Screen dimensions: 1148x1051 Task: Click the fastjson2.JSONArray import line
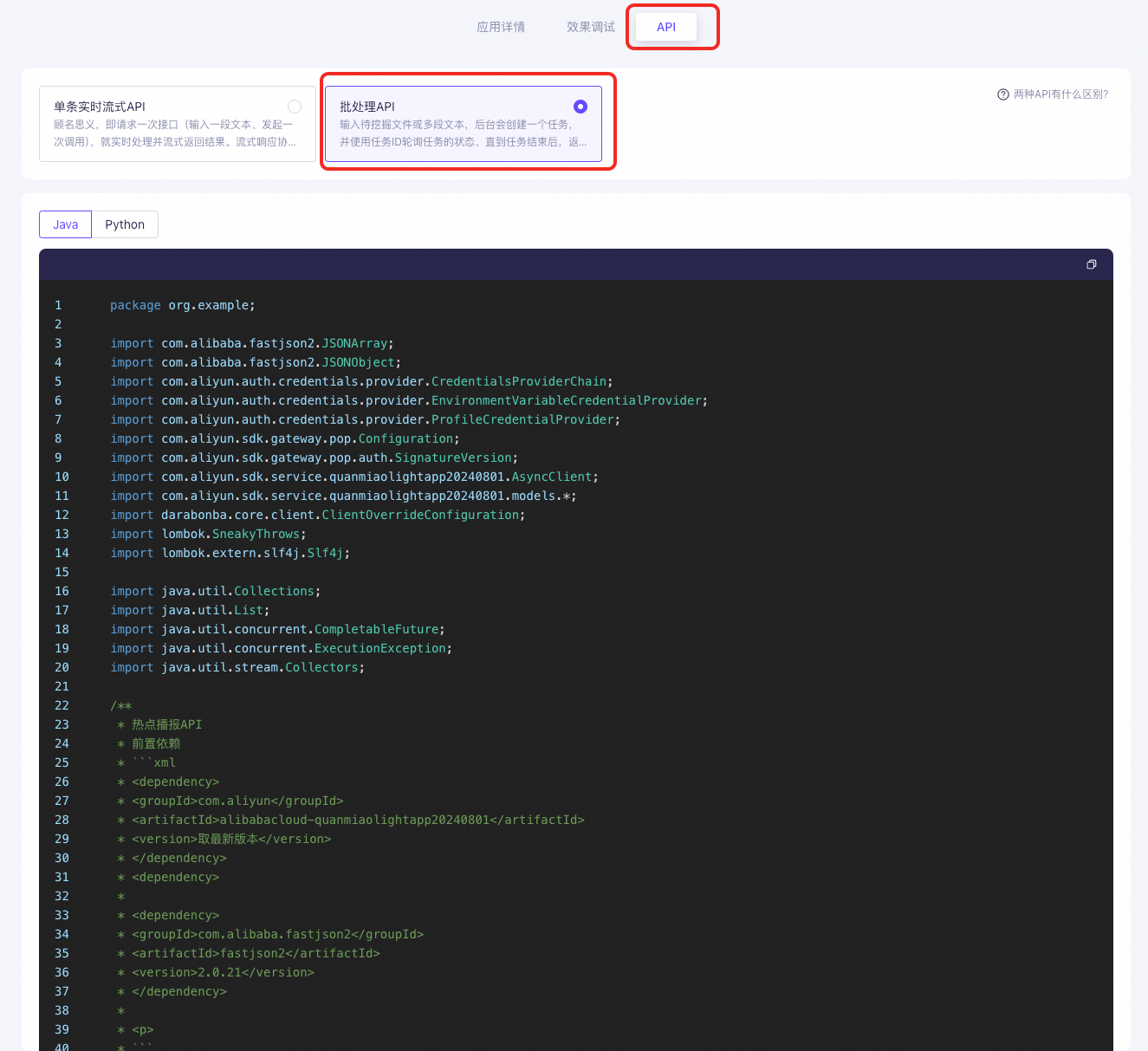(x=252, y=343)
